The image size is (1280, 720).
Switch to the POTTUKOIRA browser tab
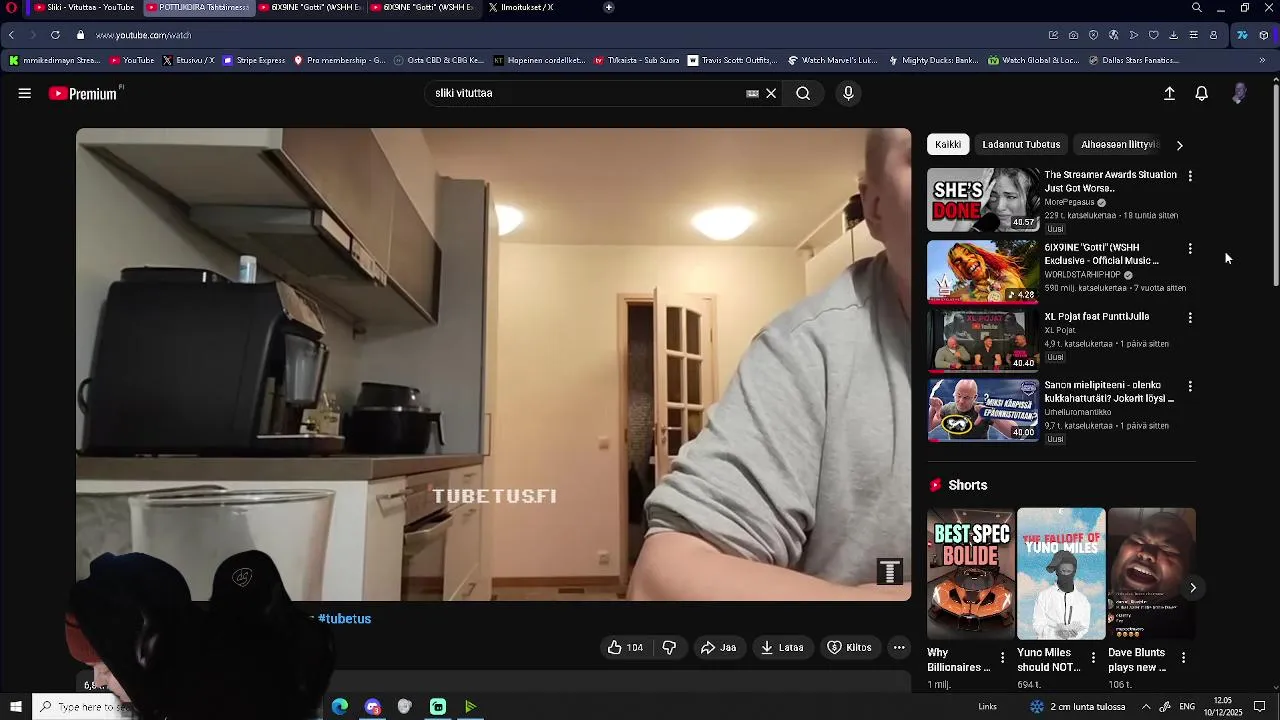tap(198, 7)
